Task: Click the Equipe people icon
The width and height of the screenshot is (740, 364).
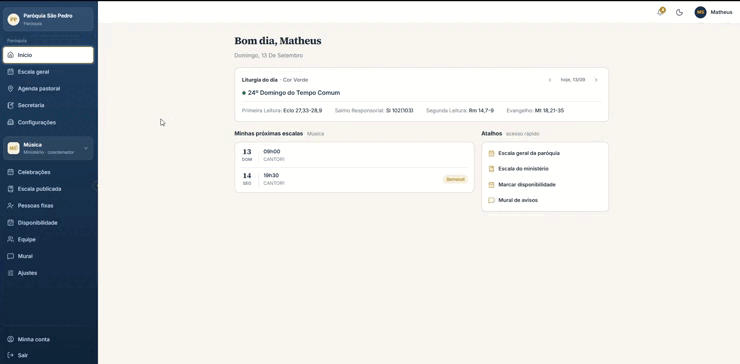Action: pos(10,239)
